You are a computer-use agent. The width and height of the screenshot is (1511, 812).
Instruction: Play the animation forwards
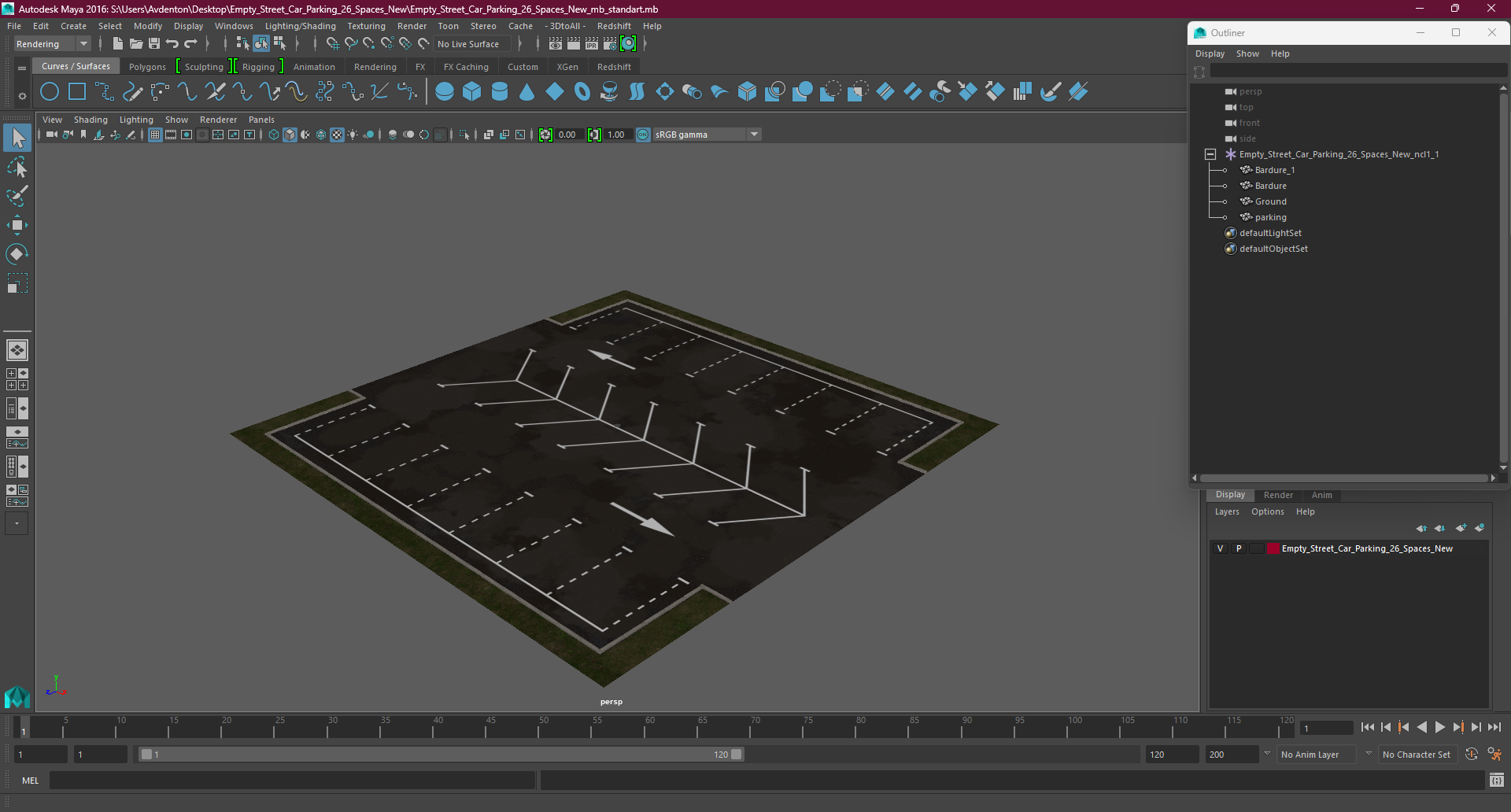point(1440,728)
